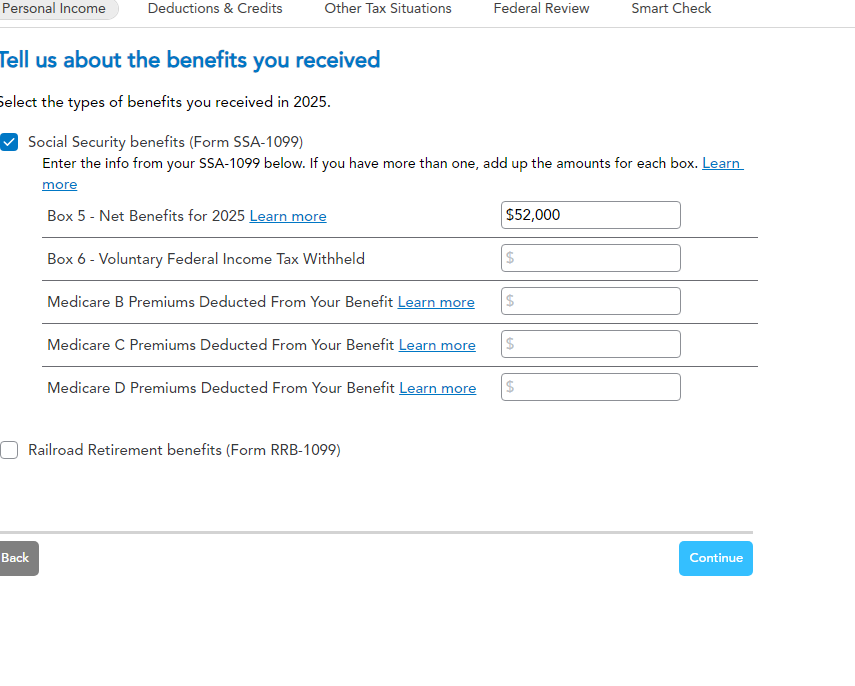Open the Federal Review tab
This screenshot has height=686, width=855.
541,9
